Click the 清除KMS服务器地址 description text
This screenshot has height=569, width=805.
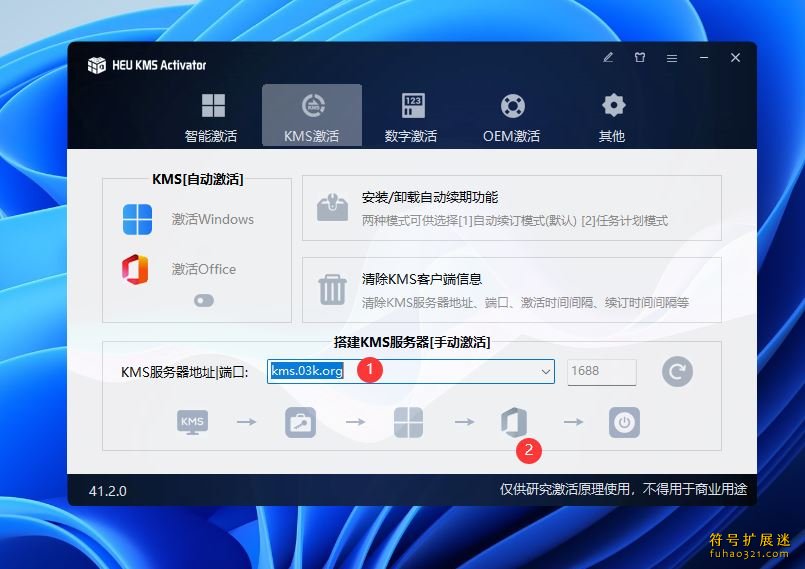[x=525, y=302]
